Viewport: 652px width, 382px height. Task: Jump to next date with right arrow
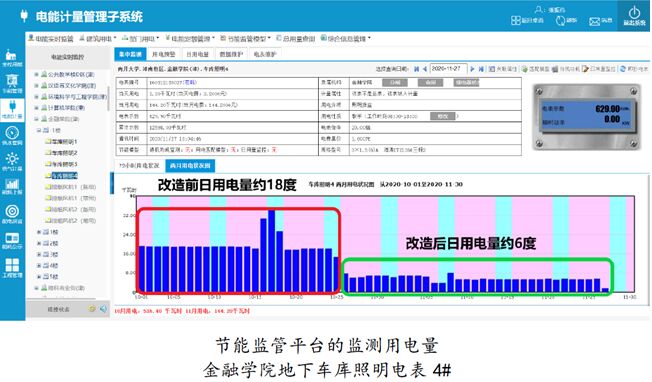[472, 69]
